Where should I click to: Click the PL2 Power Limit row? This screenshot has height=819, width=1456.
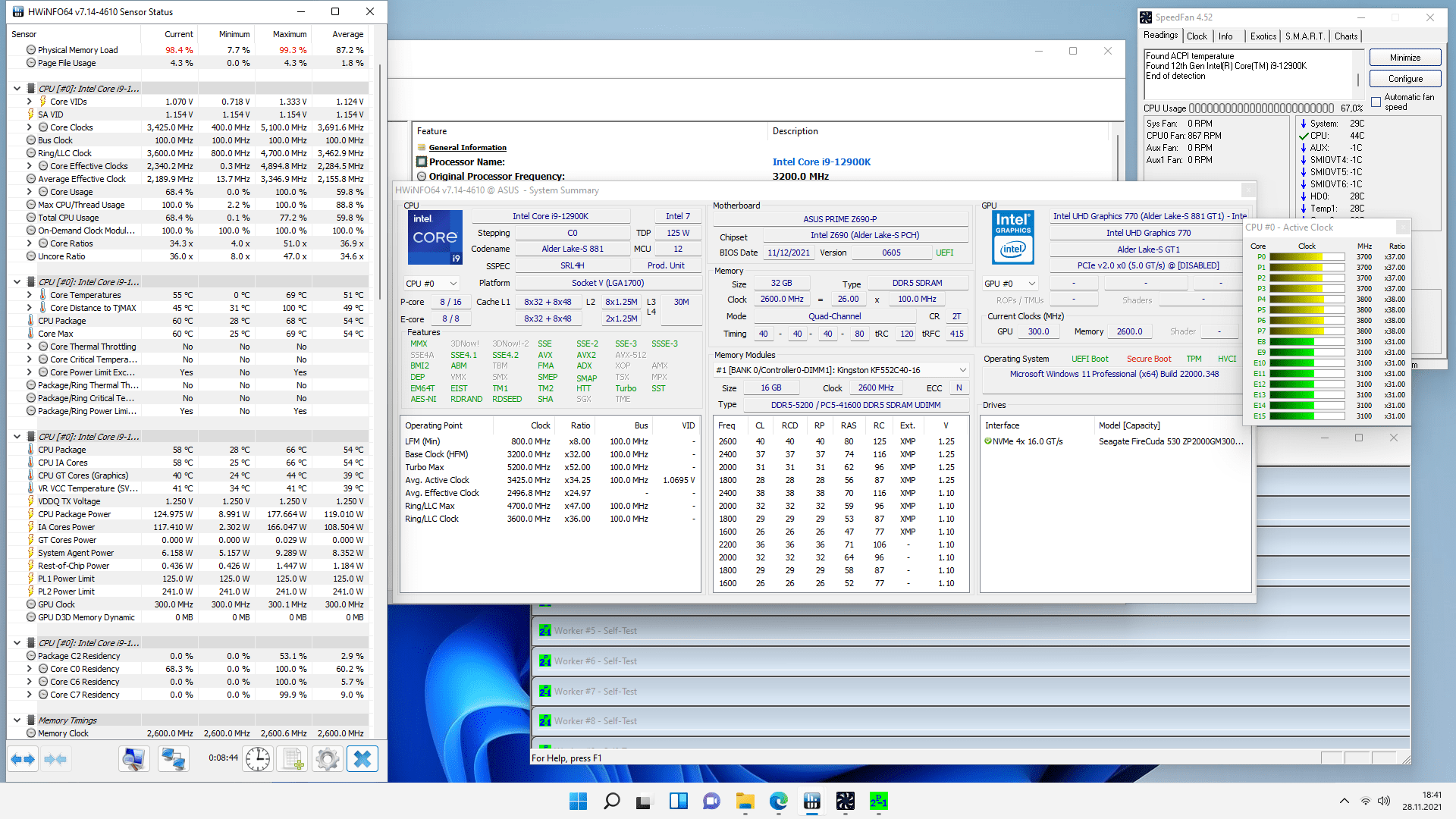pyautogui.click(x=188, y=591)
